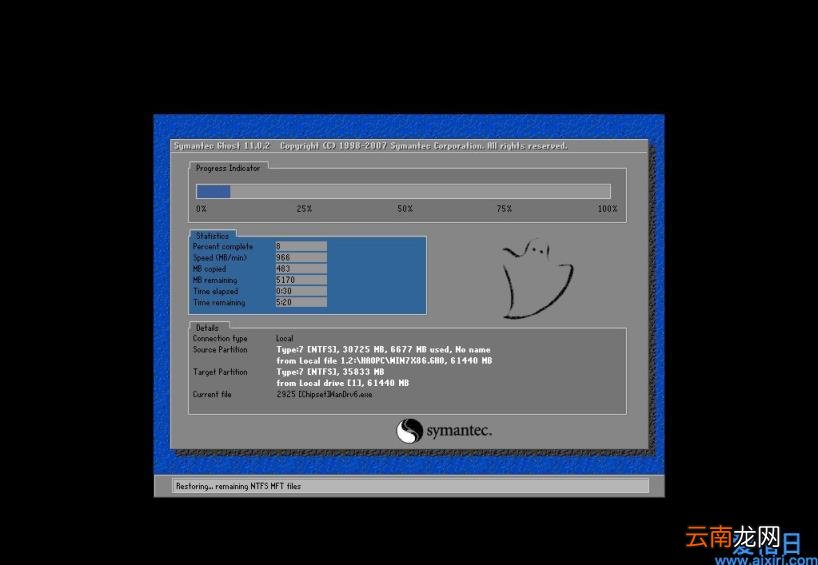Click the source line "Type:7 [NTFS], 30725 MB"
Image resolution: width=818 pixels, height=565 pixels.
point(383,350)
